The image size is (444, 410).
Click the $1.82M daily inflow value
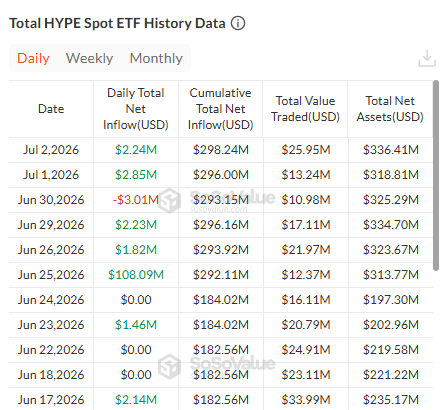click(x=136, y=250)
